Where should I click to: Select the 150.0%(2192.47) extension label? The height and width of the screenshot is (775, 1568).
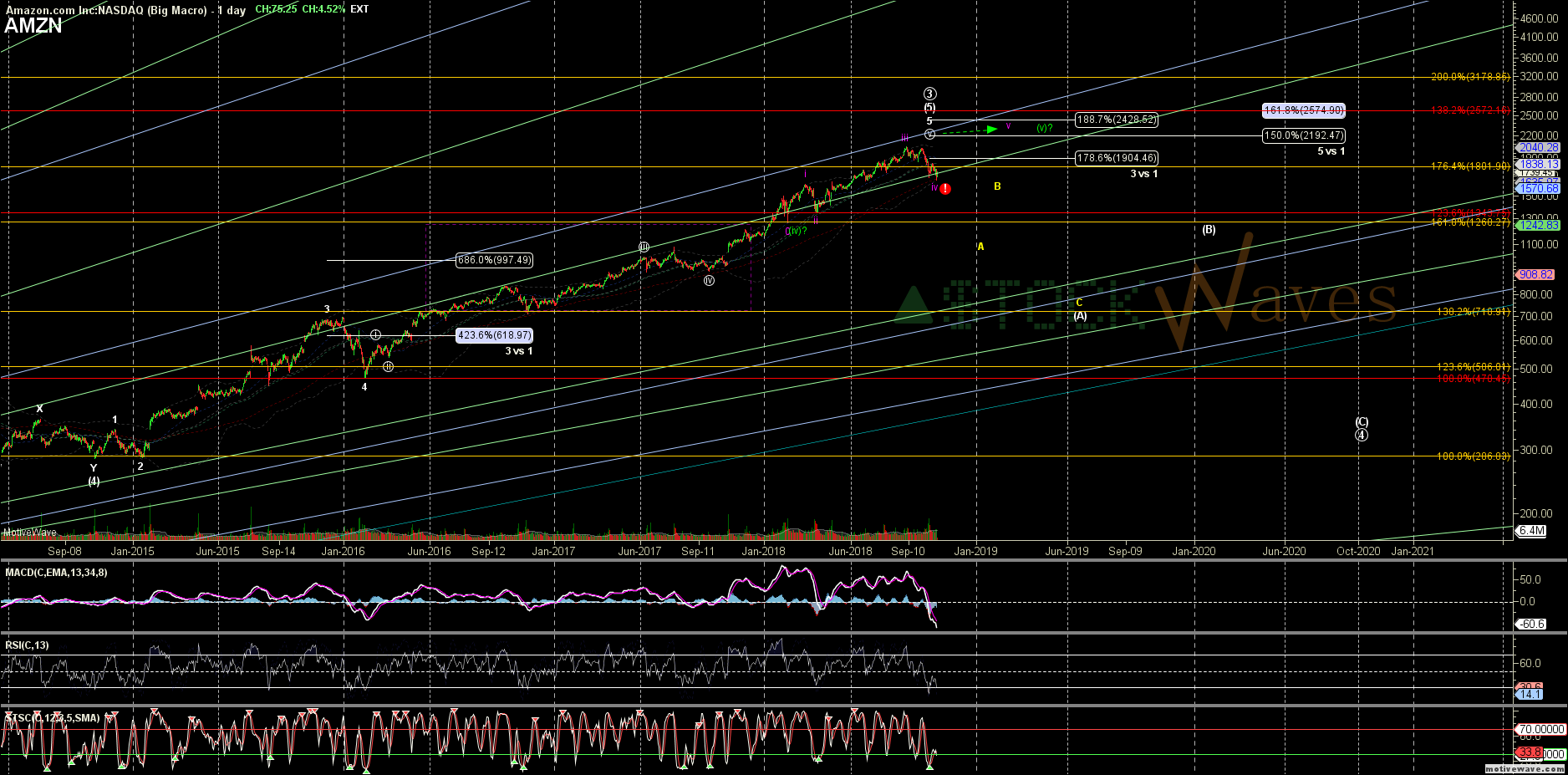pos(1304,135)
